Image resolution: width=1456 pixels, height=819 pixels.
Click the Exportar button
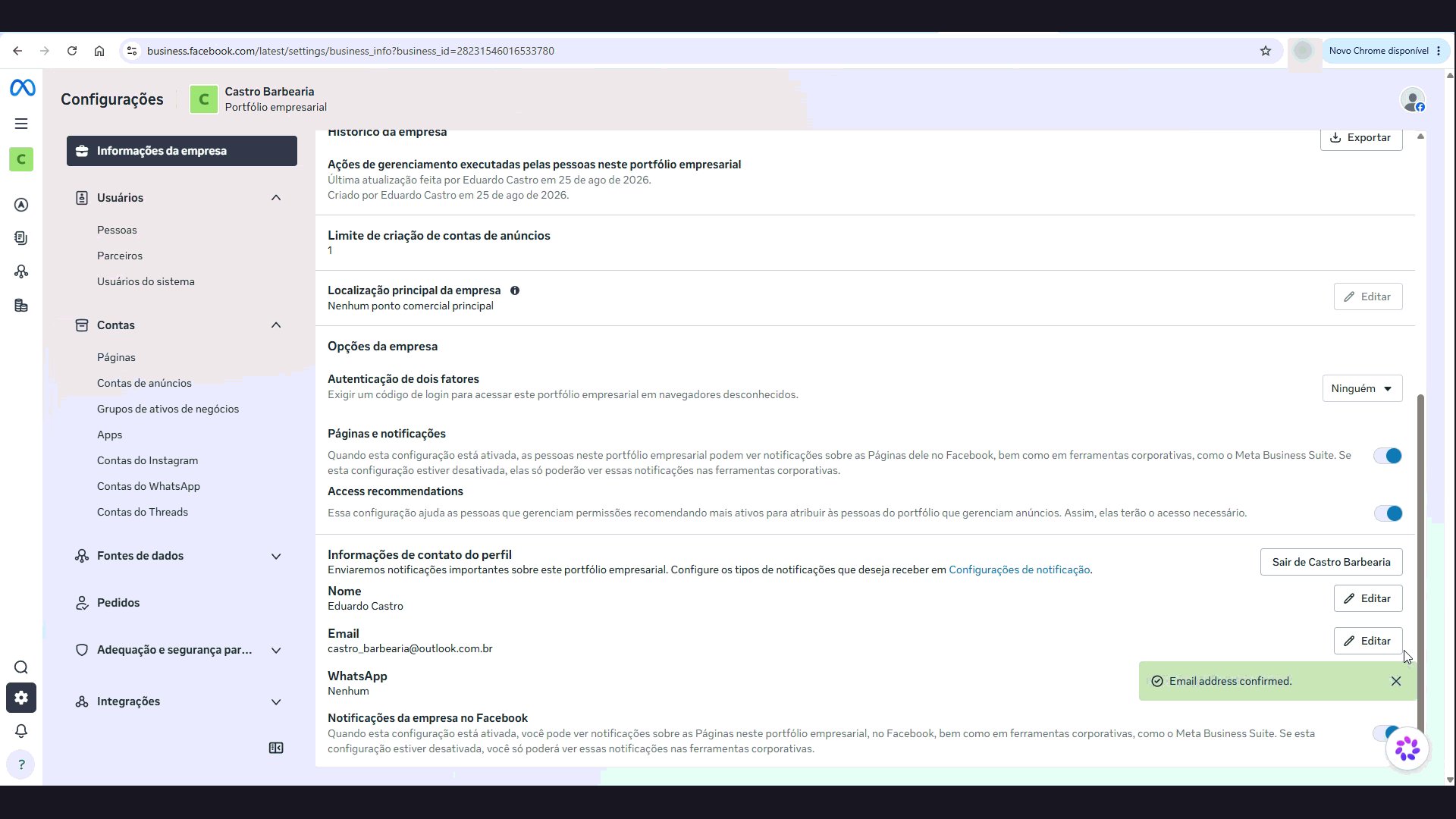click(1361, 138)
